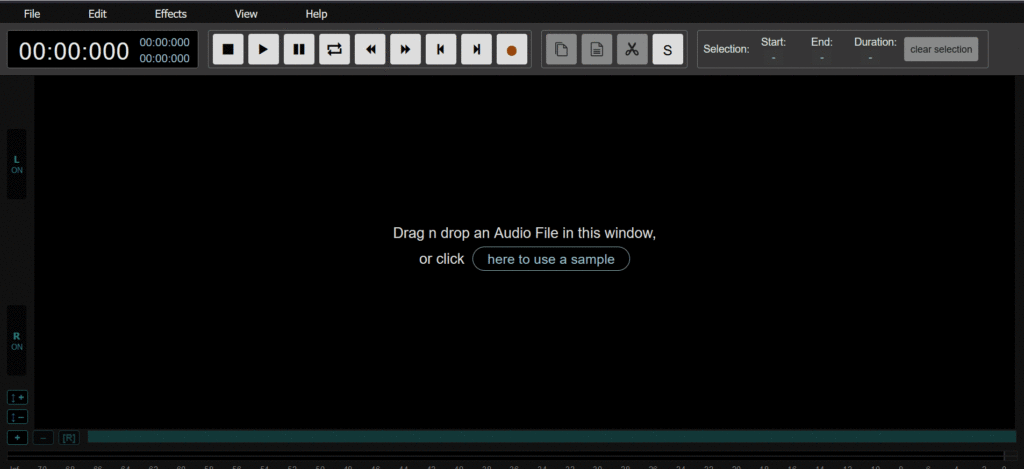Open the Effects menu

(x=171, y=14)
